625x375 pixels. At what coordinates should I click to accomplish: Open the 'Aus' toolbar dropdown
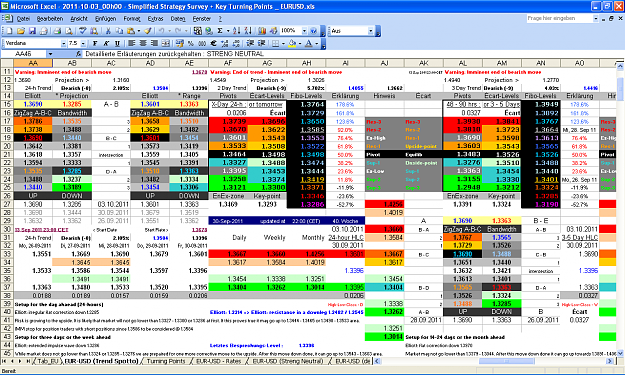click(370, 31)
